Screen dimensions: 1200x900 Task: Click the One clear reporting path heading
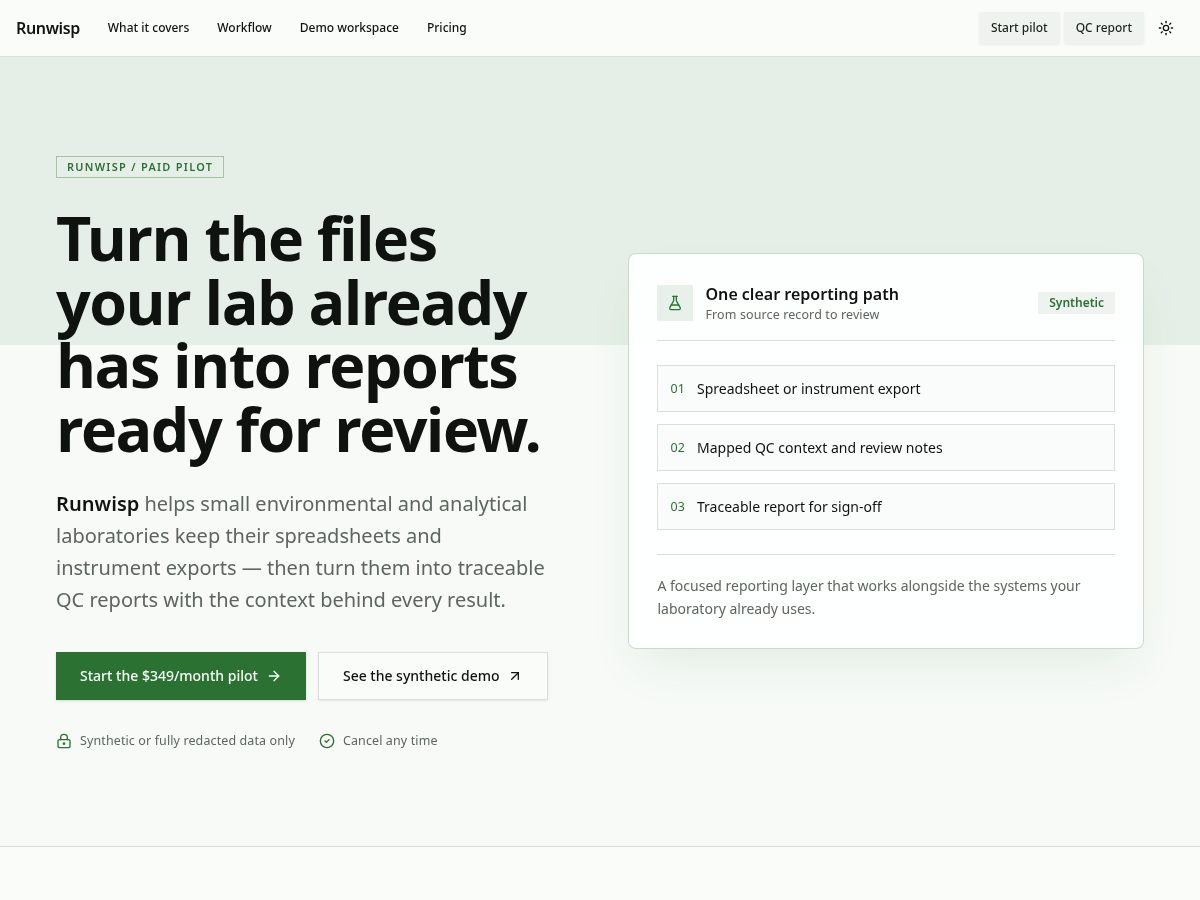(x=802, y=294)
